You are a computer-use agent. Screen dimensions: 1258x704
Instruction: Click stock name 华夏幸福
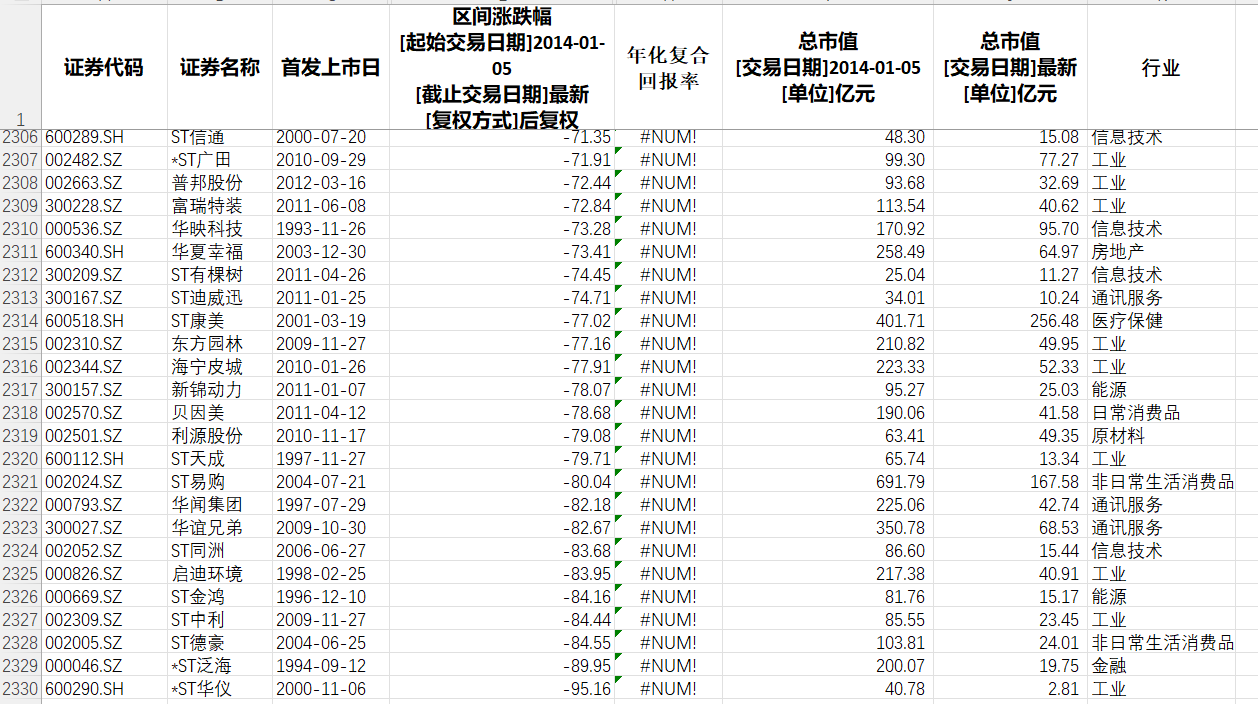pos(207,252)
